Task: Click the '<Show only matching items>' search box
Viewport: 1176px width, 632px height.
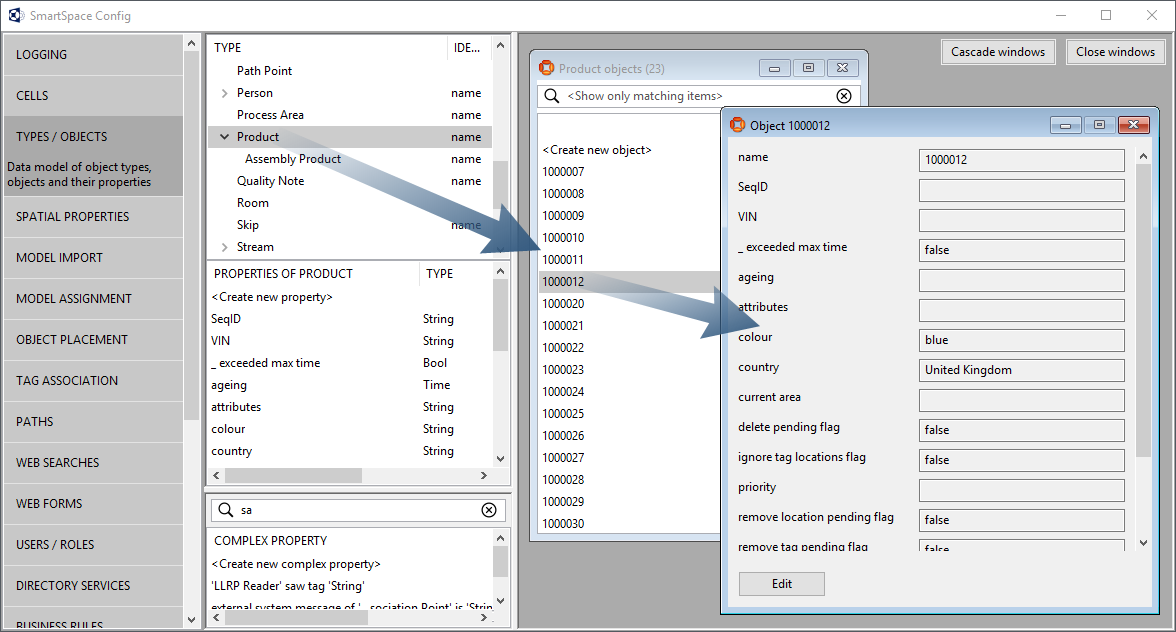Action: [698, 96]
